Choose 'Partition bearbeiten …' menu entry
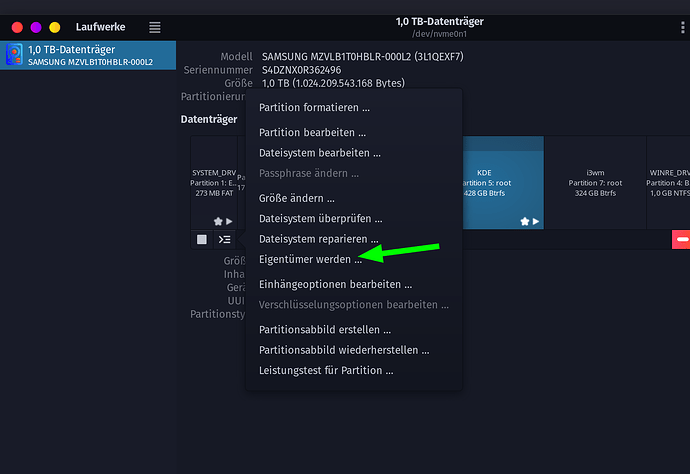690x474 pixels. (312, 132)
